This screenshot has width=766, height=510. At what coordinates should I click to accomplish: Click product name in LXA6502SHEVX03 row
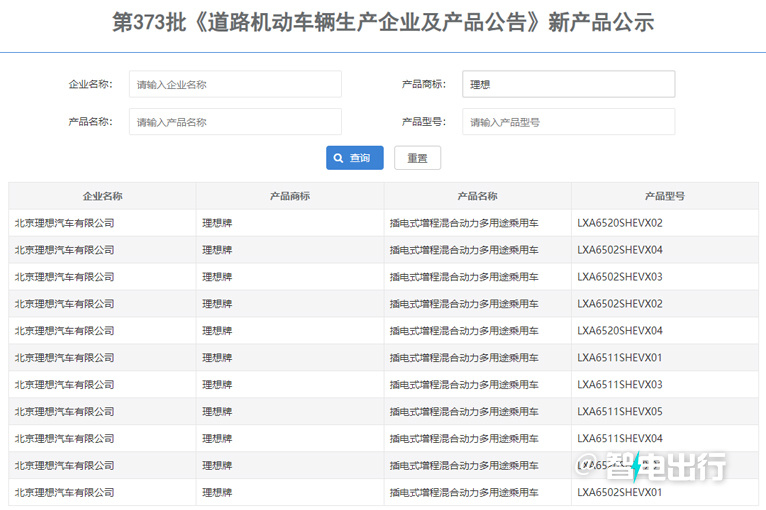click(464, 277)
